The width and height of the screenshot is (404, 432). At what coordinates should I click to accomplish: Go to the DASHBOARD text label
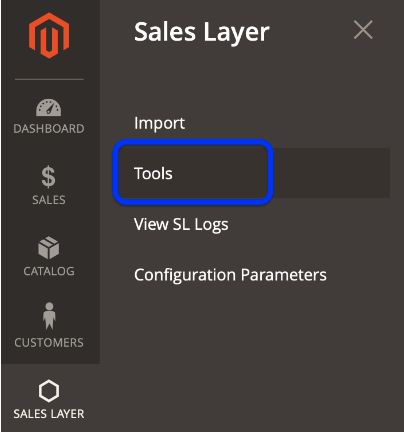pos(49,129)
